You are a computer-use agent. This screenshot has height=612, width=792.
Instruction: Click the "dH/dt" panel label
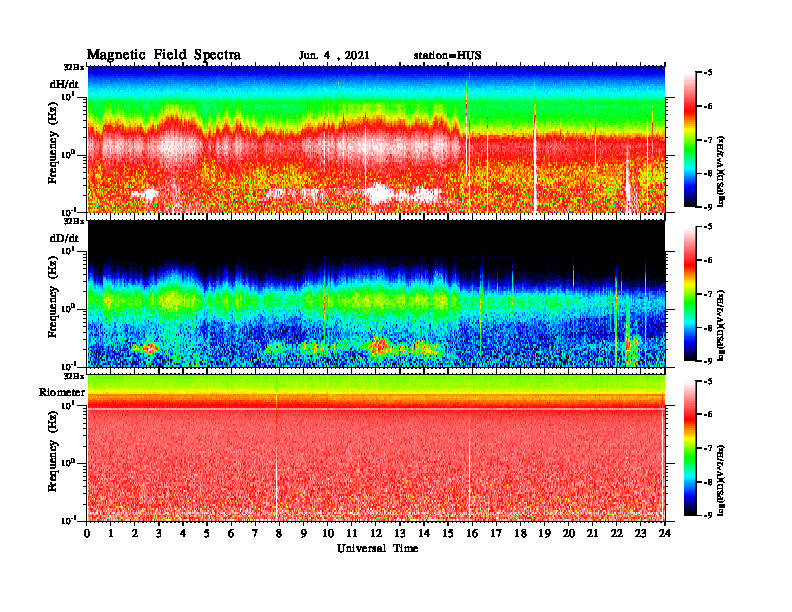[x=64, y=84]
